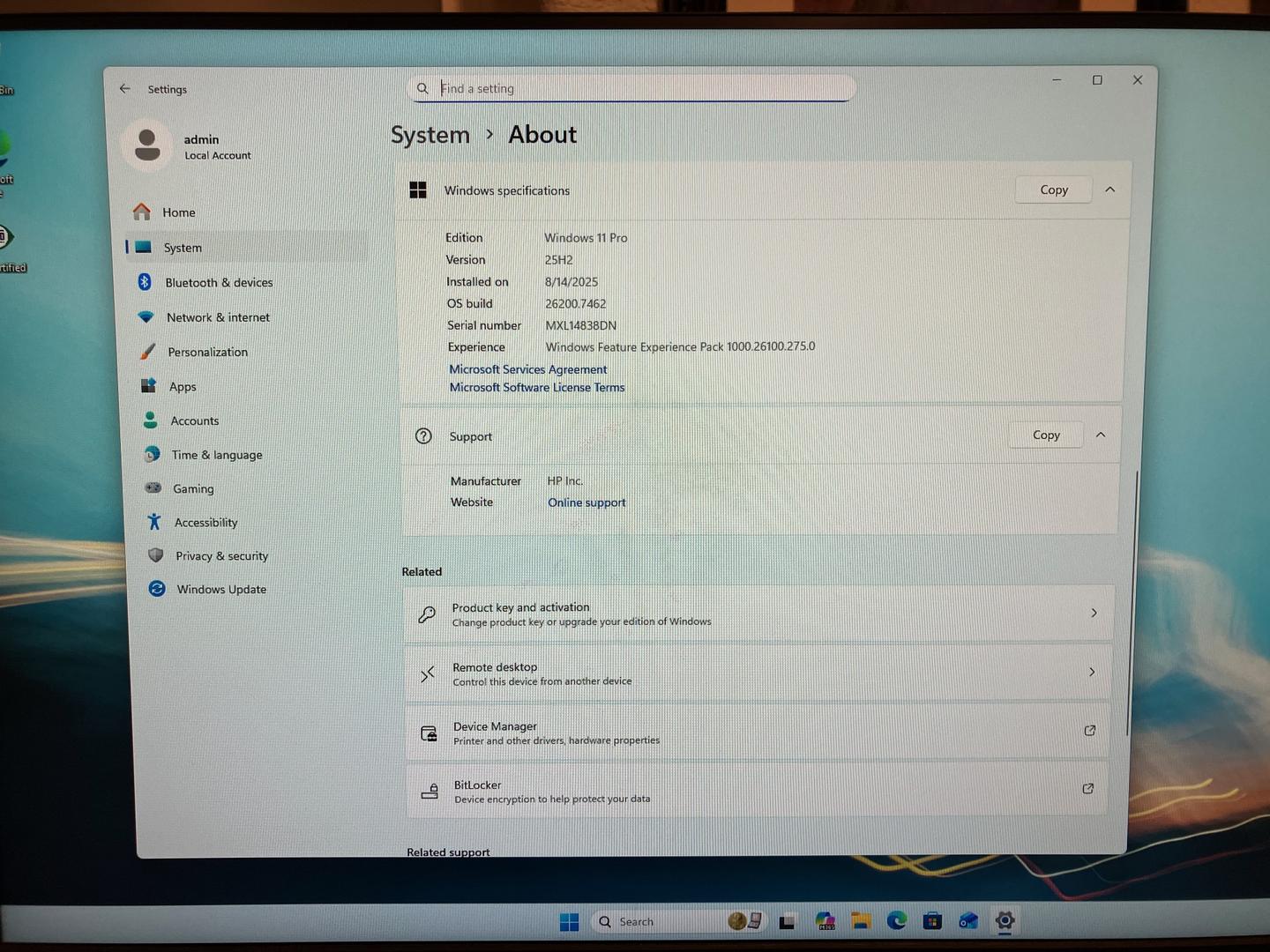Click the manufacturer value HP Inc.
The image size is (1270, 952).
(565, 480)
